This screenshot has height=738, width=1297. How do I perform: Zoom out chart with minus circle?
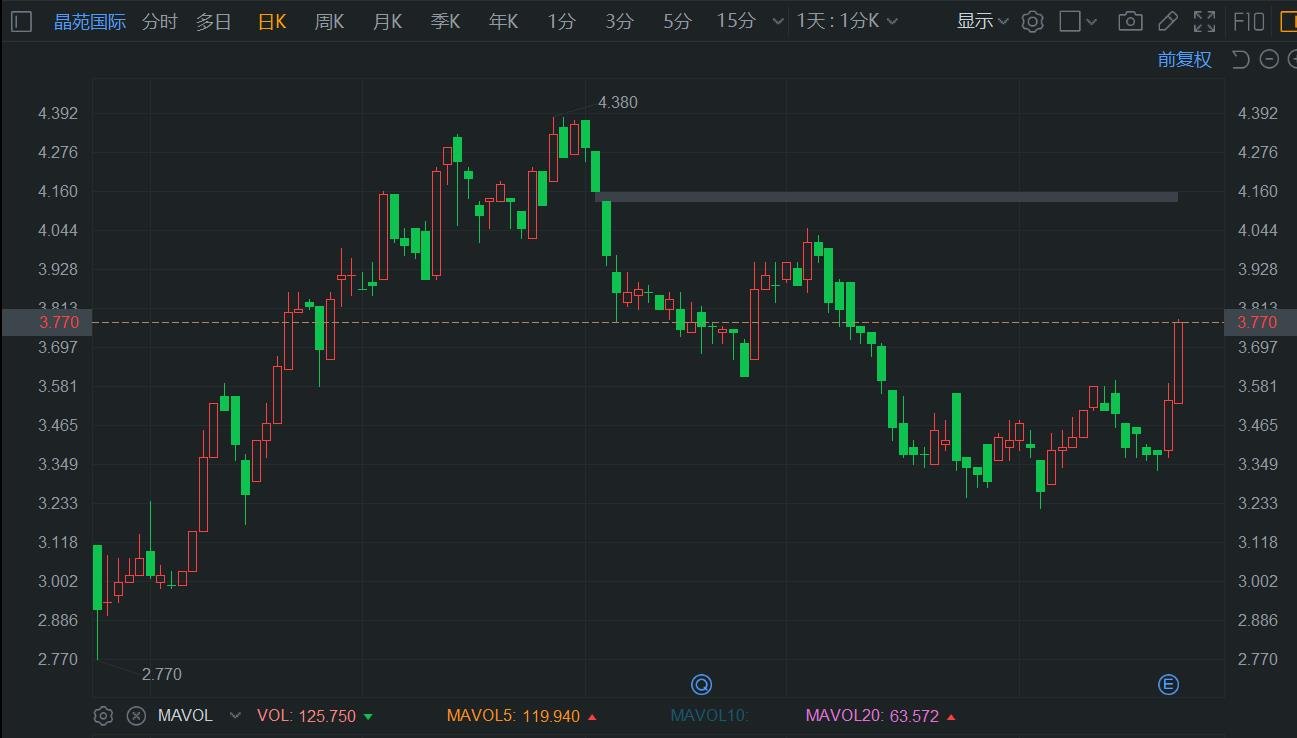click(x=1269, y=59)
